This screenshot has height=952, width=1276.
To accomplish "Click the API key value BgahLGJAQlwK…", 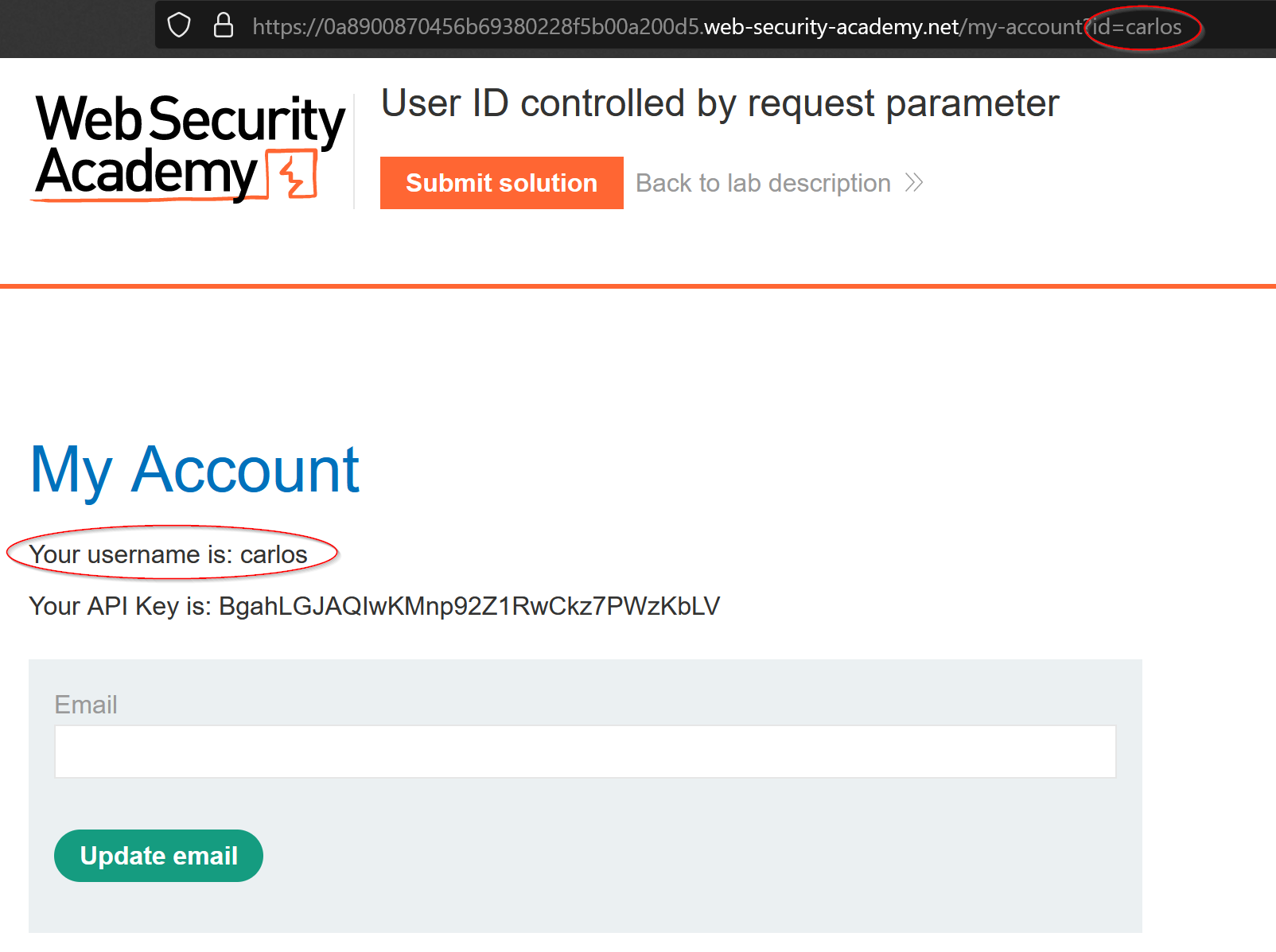I will click(x=469, y=606).
